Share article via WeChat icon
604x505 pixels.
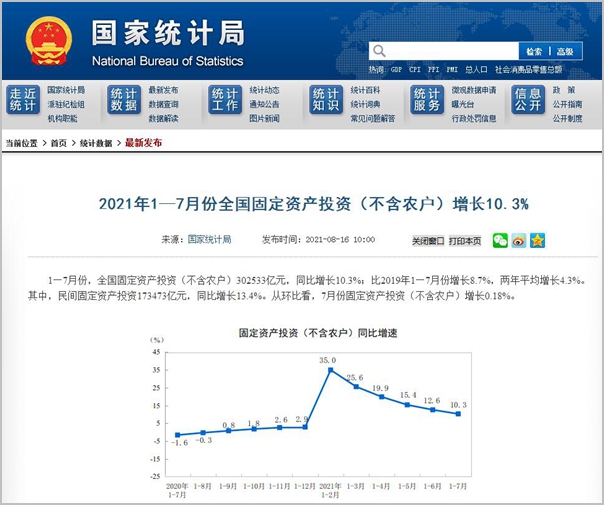500,240
